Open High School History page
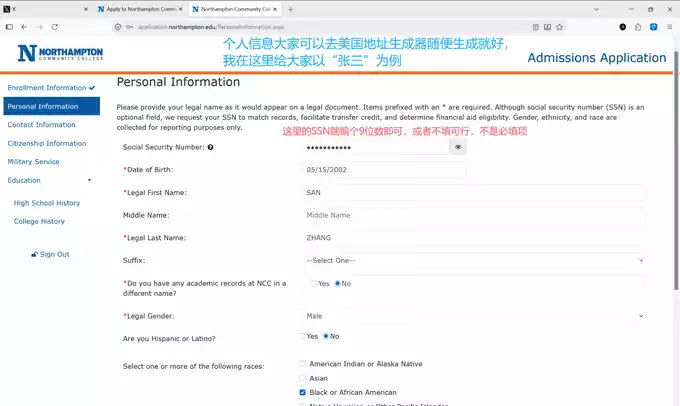 (47, 203)
